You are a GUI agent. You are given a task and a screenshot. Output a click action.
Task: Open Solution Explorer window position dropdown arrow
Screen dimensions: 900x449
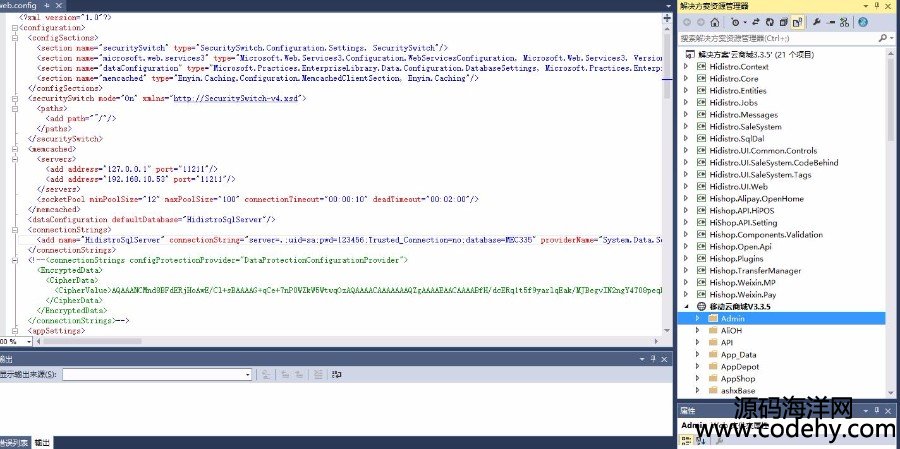(866, 5)
